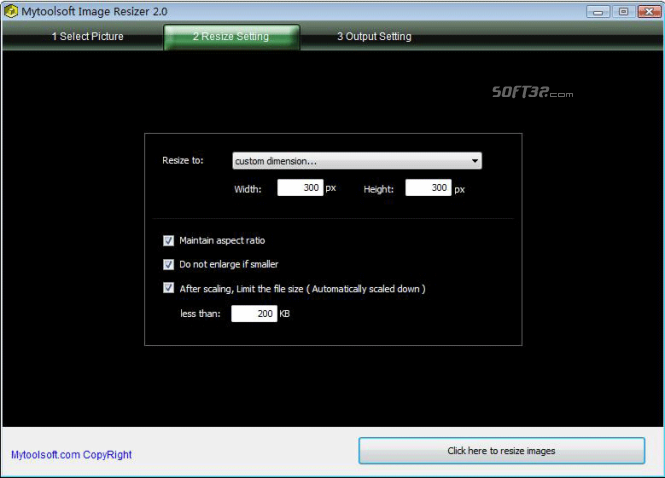Click the Soft32.com watermark logo
The image size is (665, 478).
coord(532,92)
